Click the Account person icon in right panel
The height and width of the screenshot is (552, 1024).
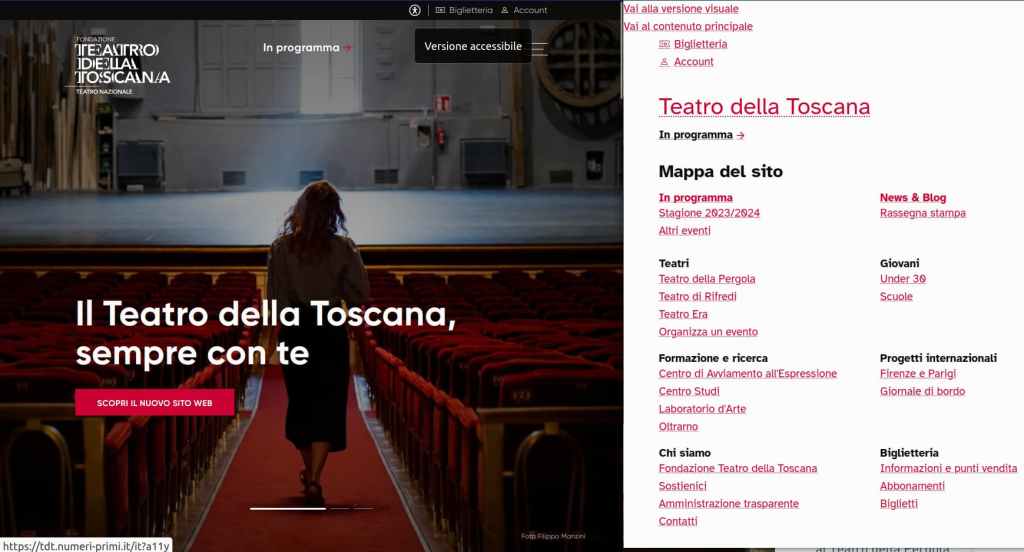pyautogui.click(x=664, y=62)
